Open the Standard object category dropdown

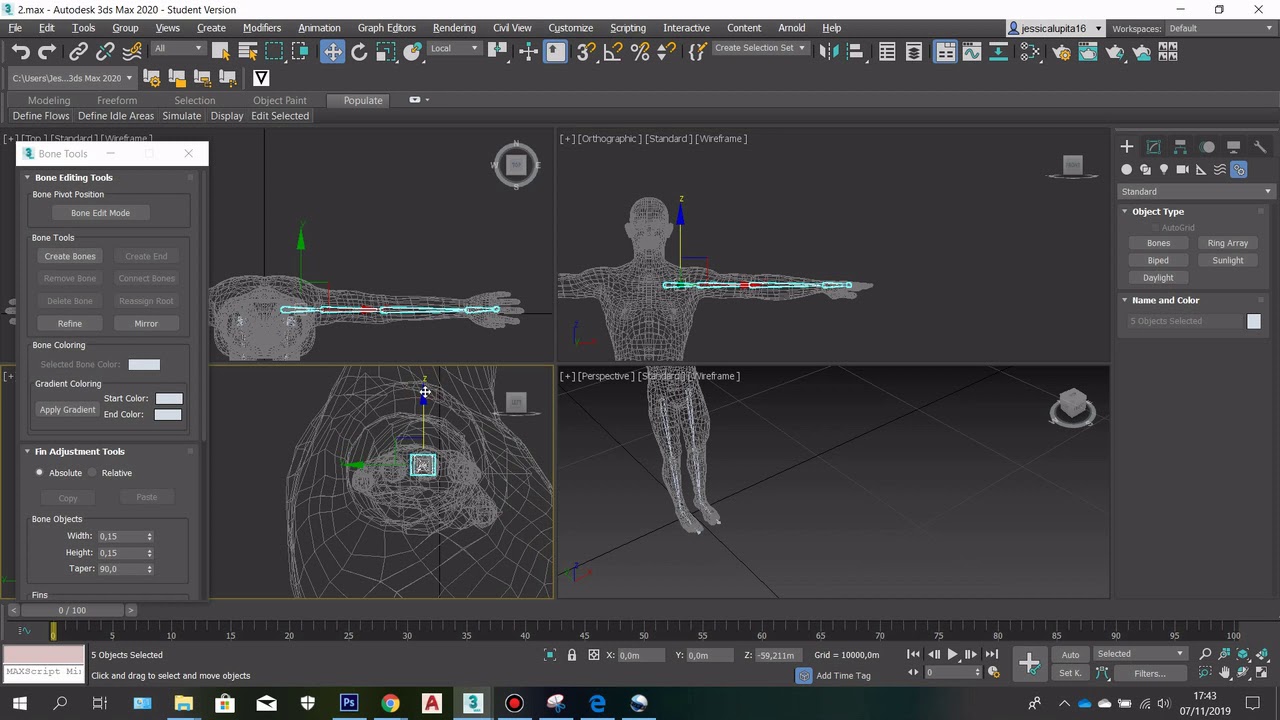tap(1196, 191)
